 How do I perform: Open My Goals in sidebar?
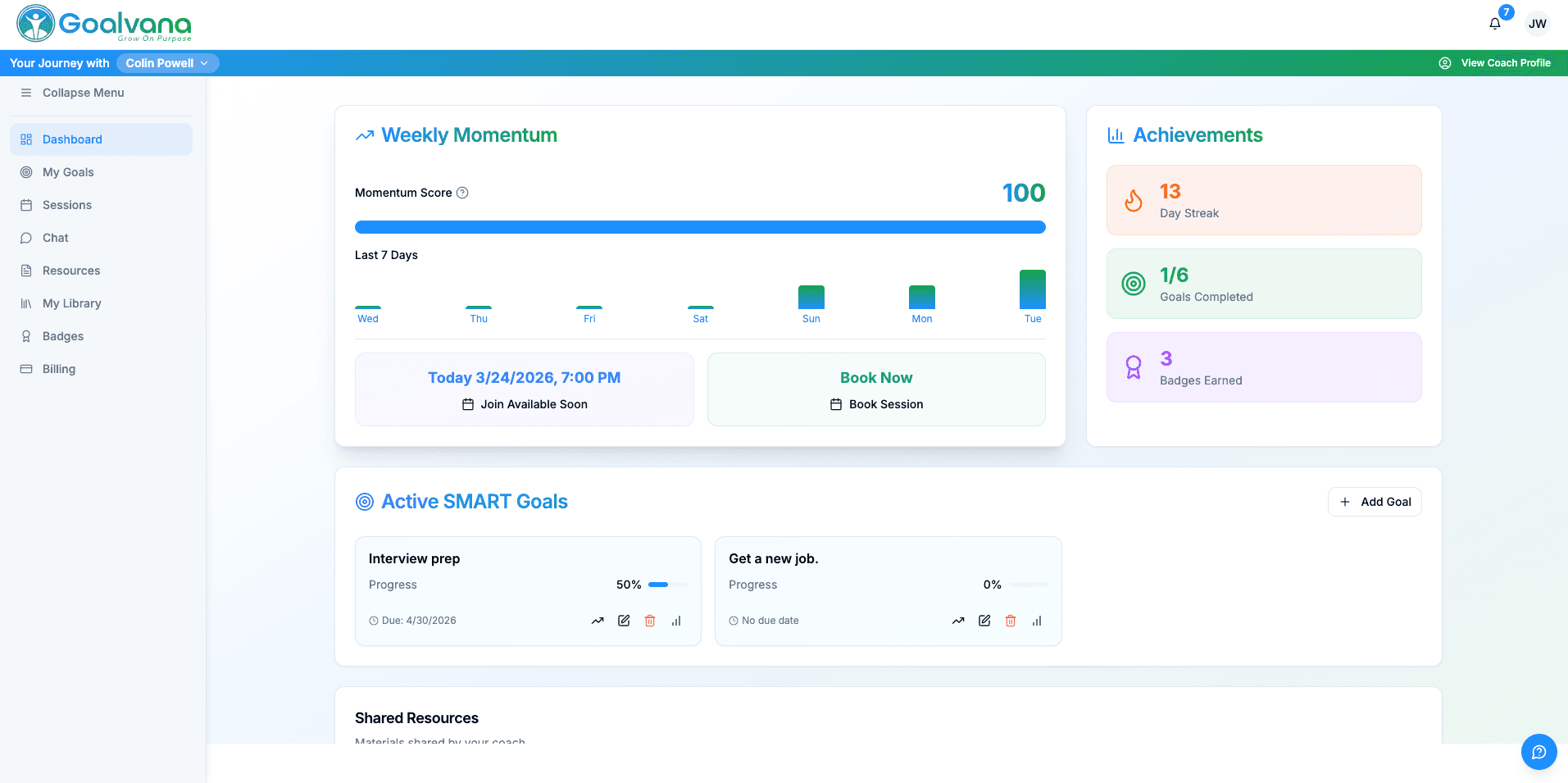click(68, 172)
